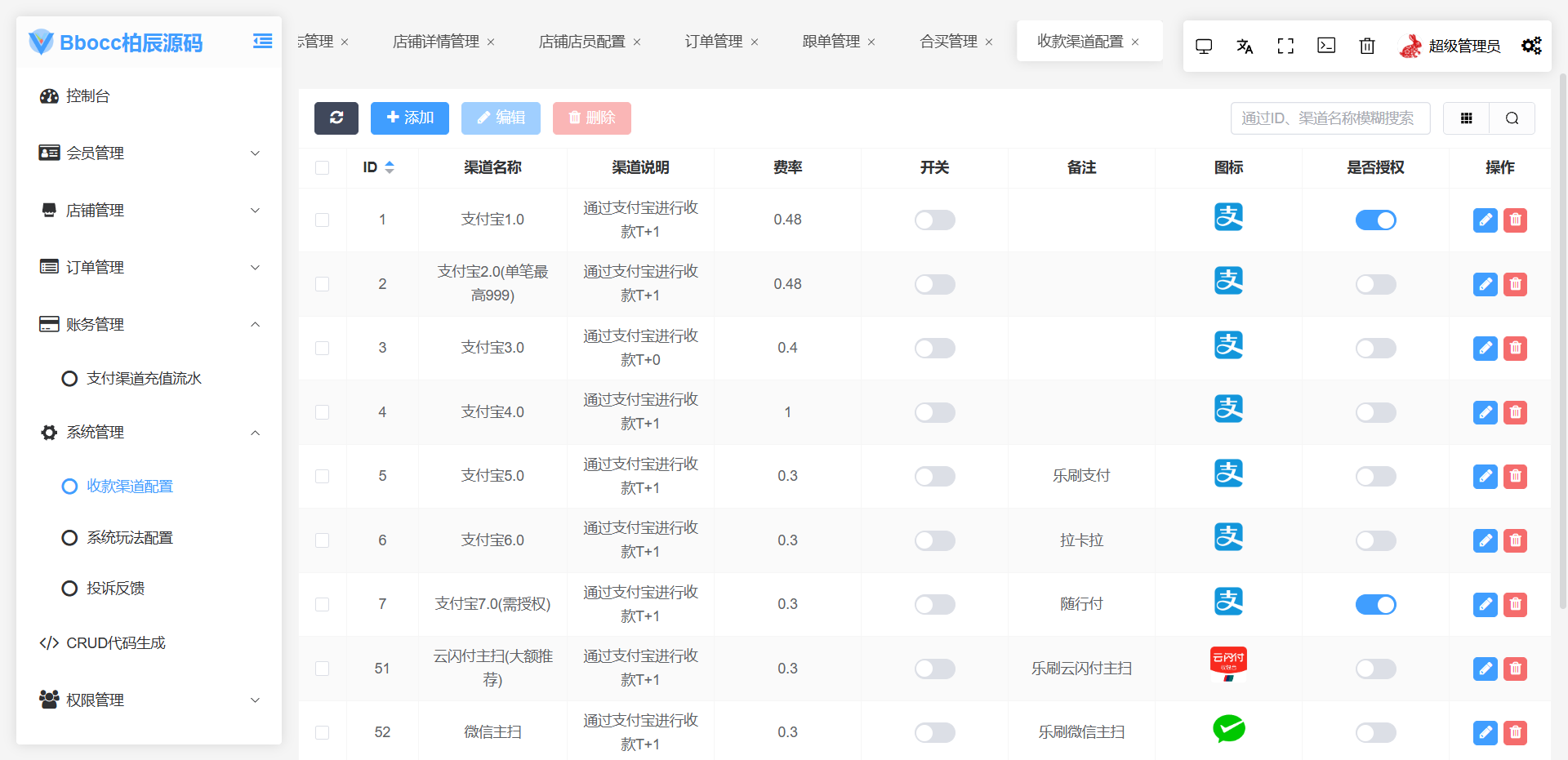Click the column display grid icon
This screenshot has width=1568, height=760.
1467,118
